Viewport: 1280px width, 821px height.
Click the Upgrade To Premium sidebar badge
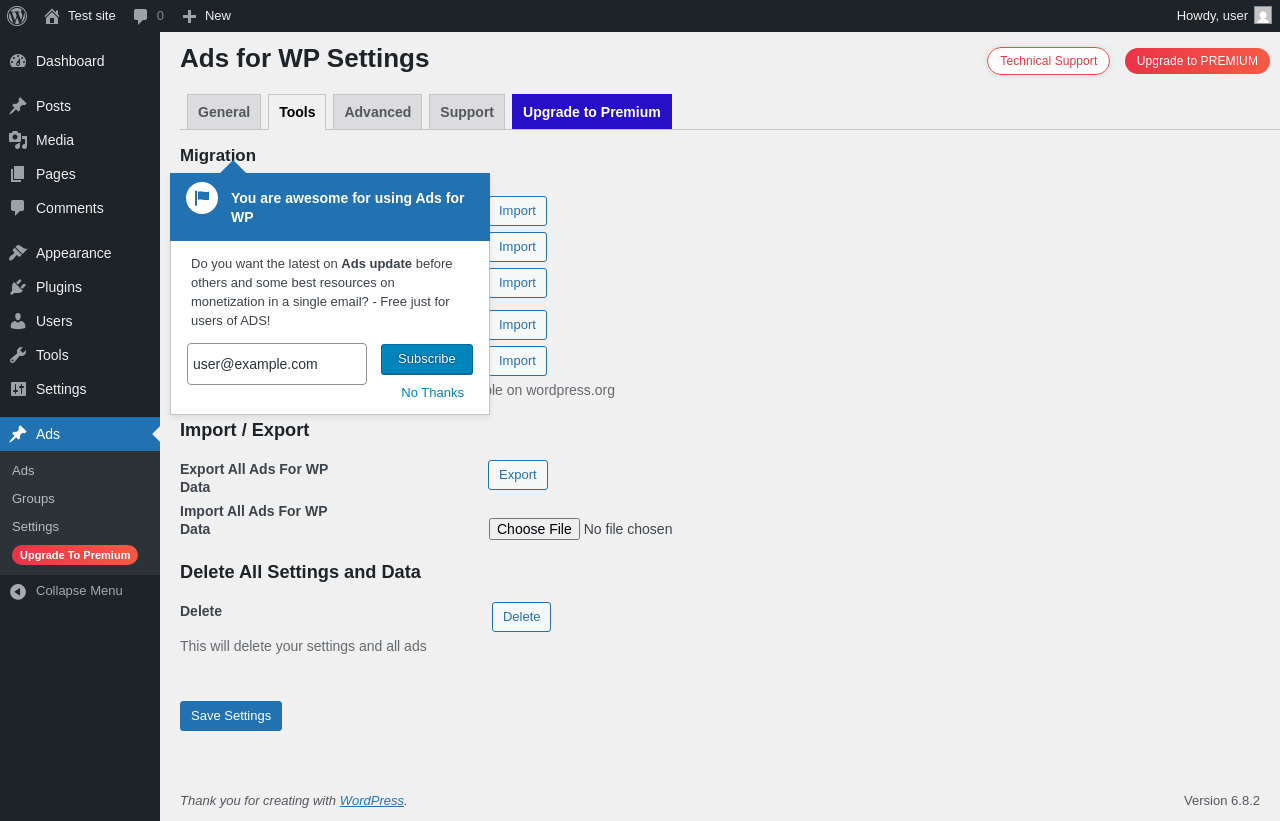coord(75,555)
